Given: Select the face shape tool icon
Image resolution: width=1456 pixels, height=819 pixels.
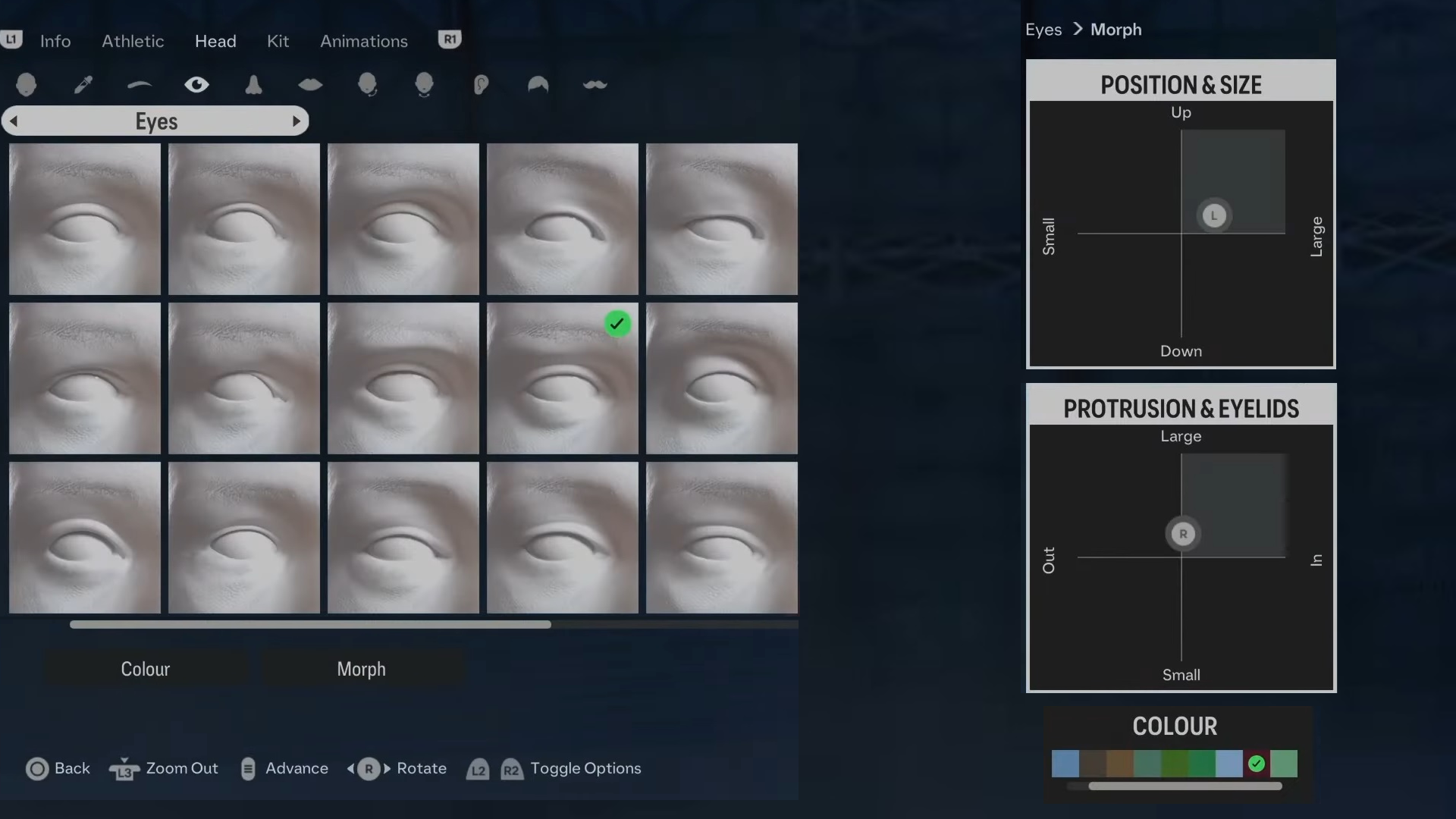Looking at the screenshot, I should [x=27, y=84].
